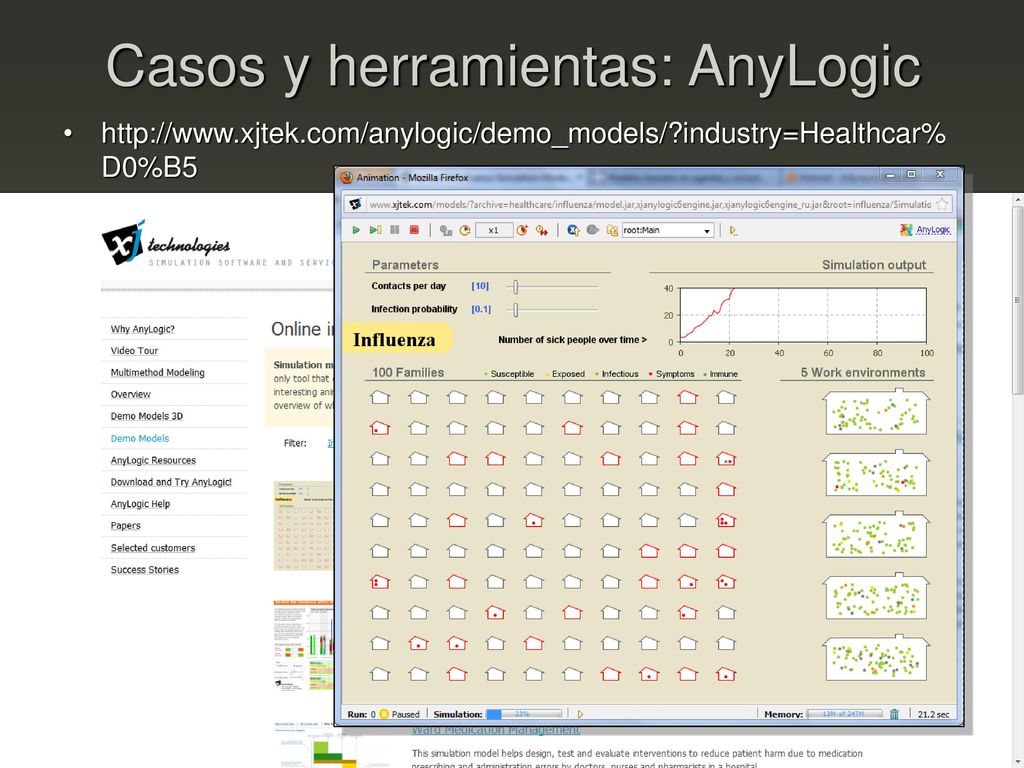The width and height of the screenshot is (1024, 768).
Task: Click the status bar play arrow icon
Action: click(579, 714)
